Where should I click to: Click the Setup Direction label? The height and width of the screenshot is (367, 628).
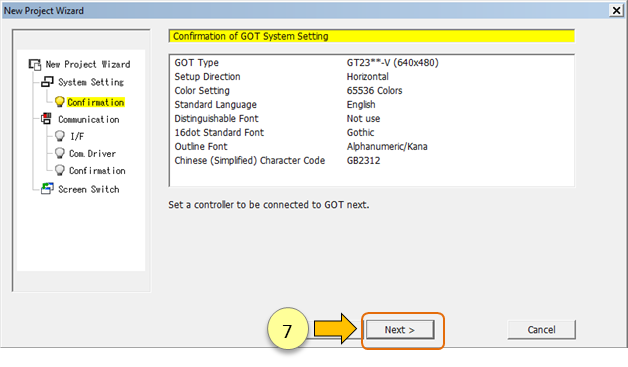pyautogui.click(x=207, y=77)
